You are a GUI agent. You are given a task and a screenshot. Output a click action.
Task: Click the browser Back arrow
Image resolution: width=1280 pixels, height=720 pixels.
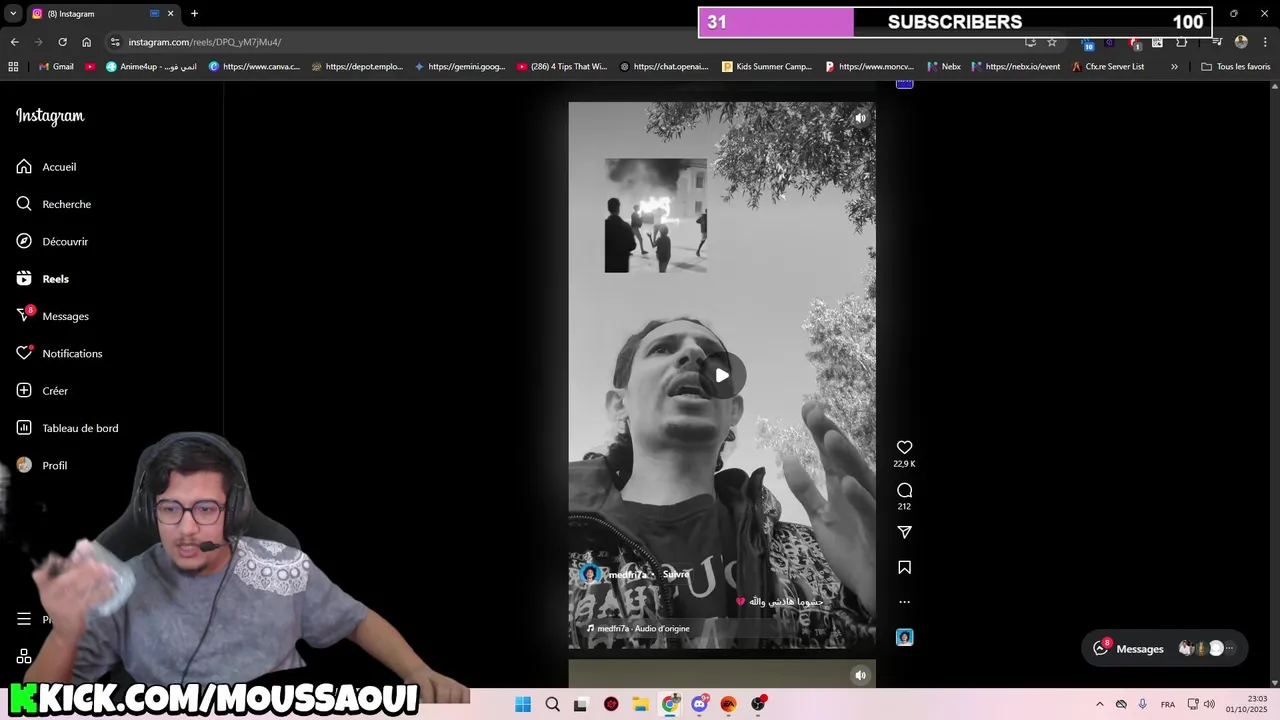(x=14, y=42)
